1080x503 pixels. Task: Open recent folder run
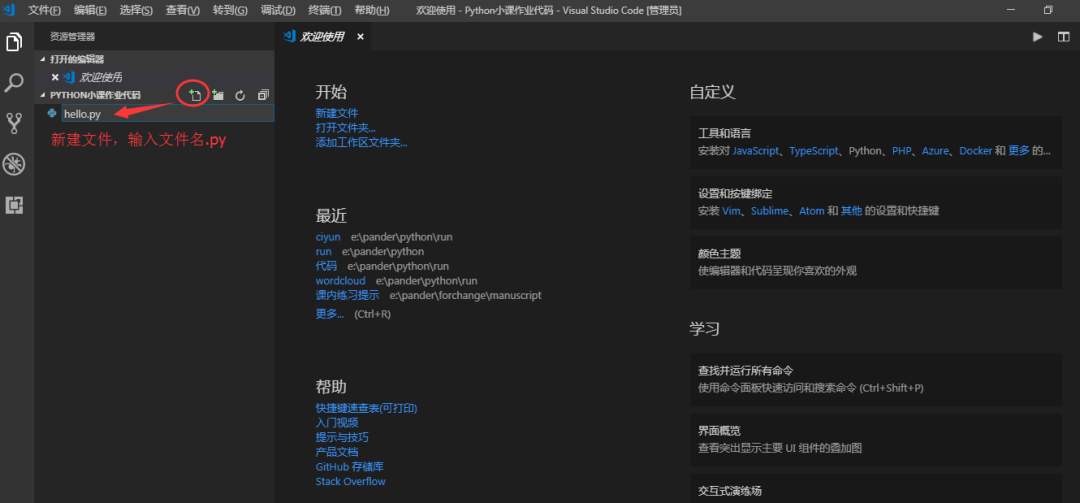coord(323,252)
